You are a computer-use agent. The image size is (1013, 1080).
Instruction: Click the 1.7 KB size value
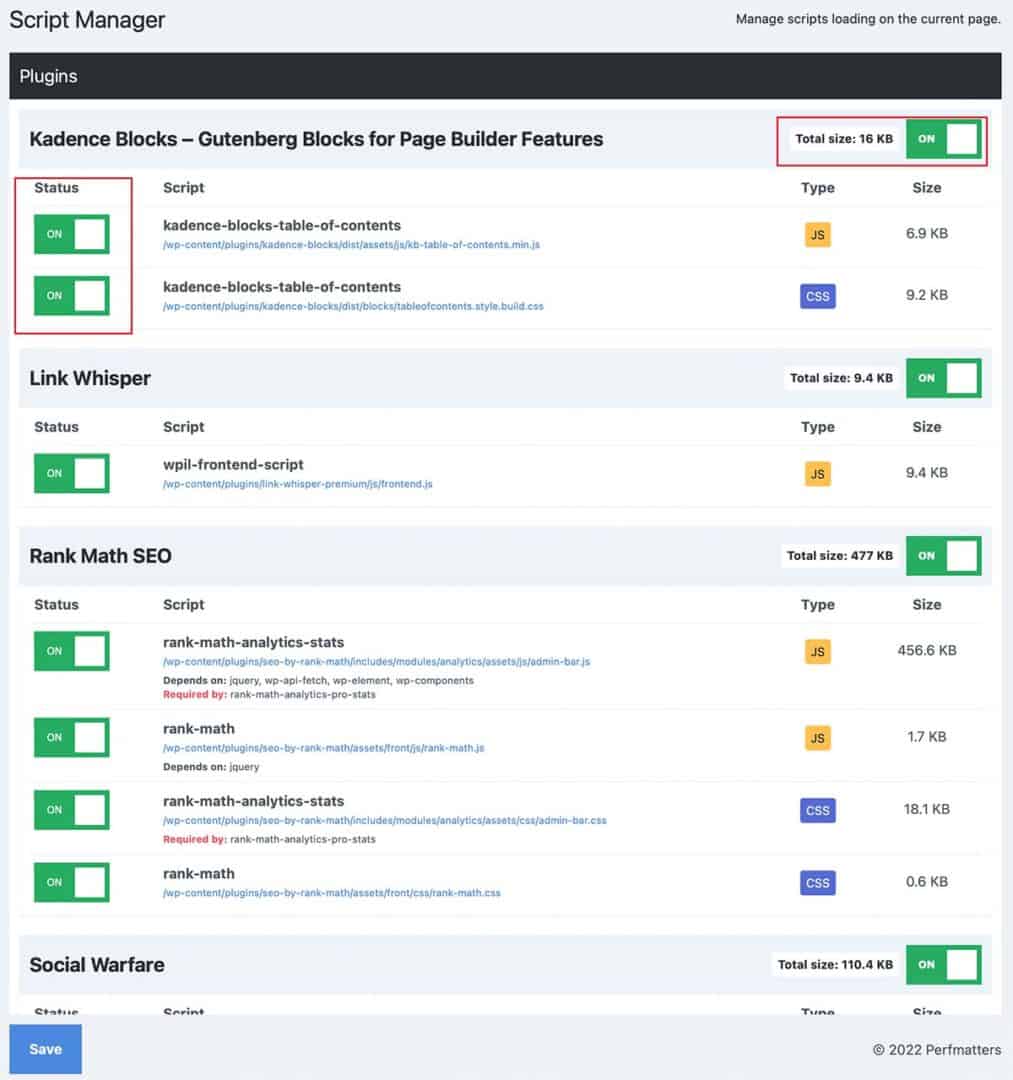927,737
